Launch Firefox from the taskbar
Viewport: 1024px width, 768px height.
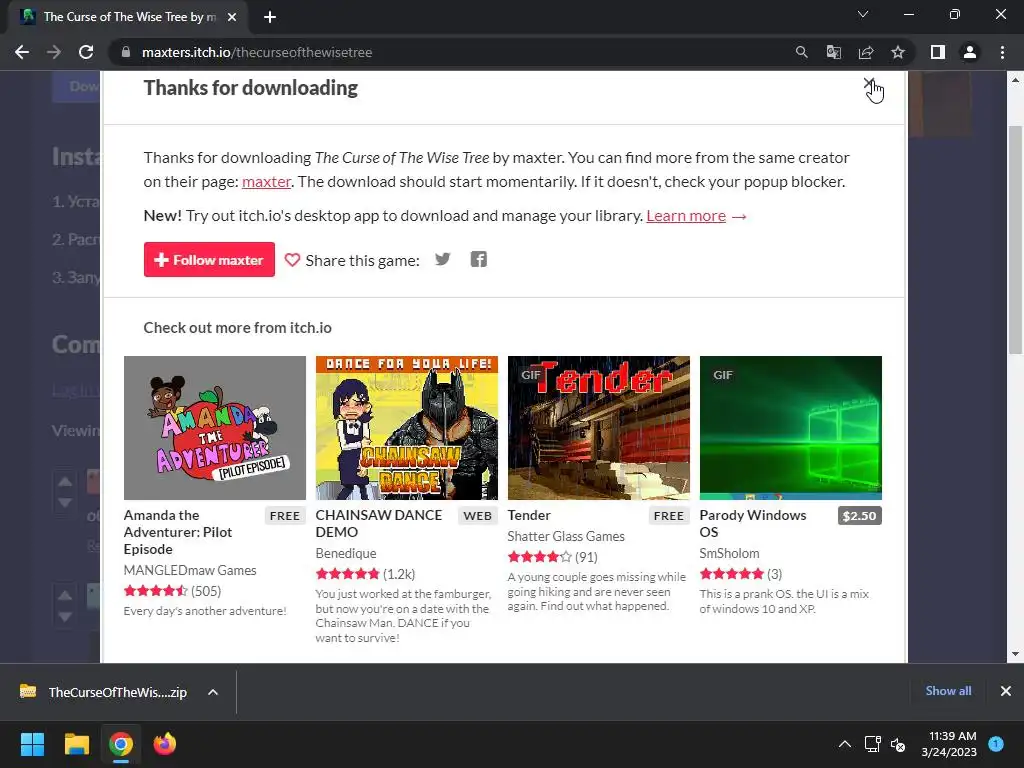[x=165, y=744]
